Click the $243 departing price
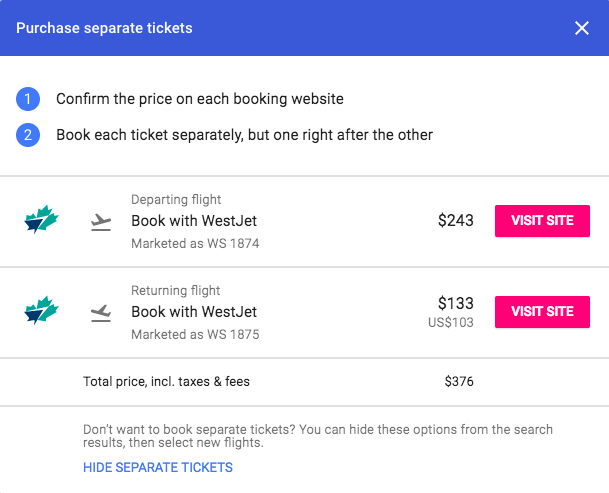 click(x=456, y=220)
